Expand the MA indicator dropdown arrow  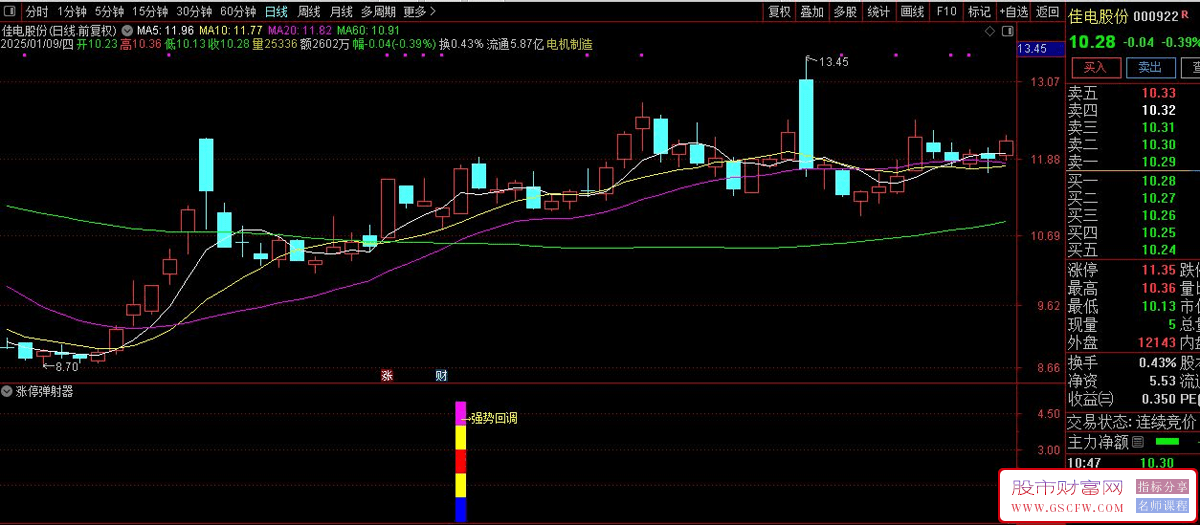[127, 31]
